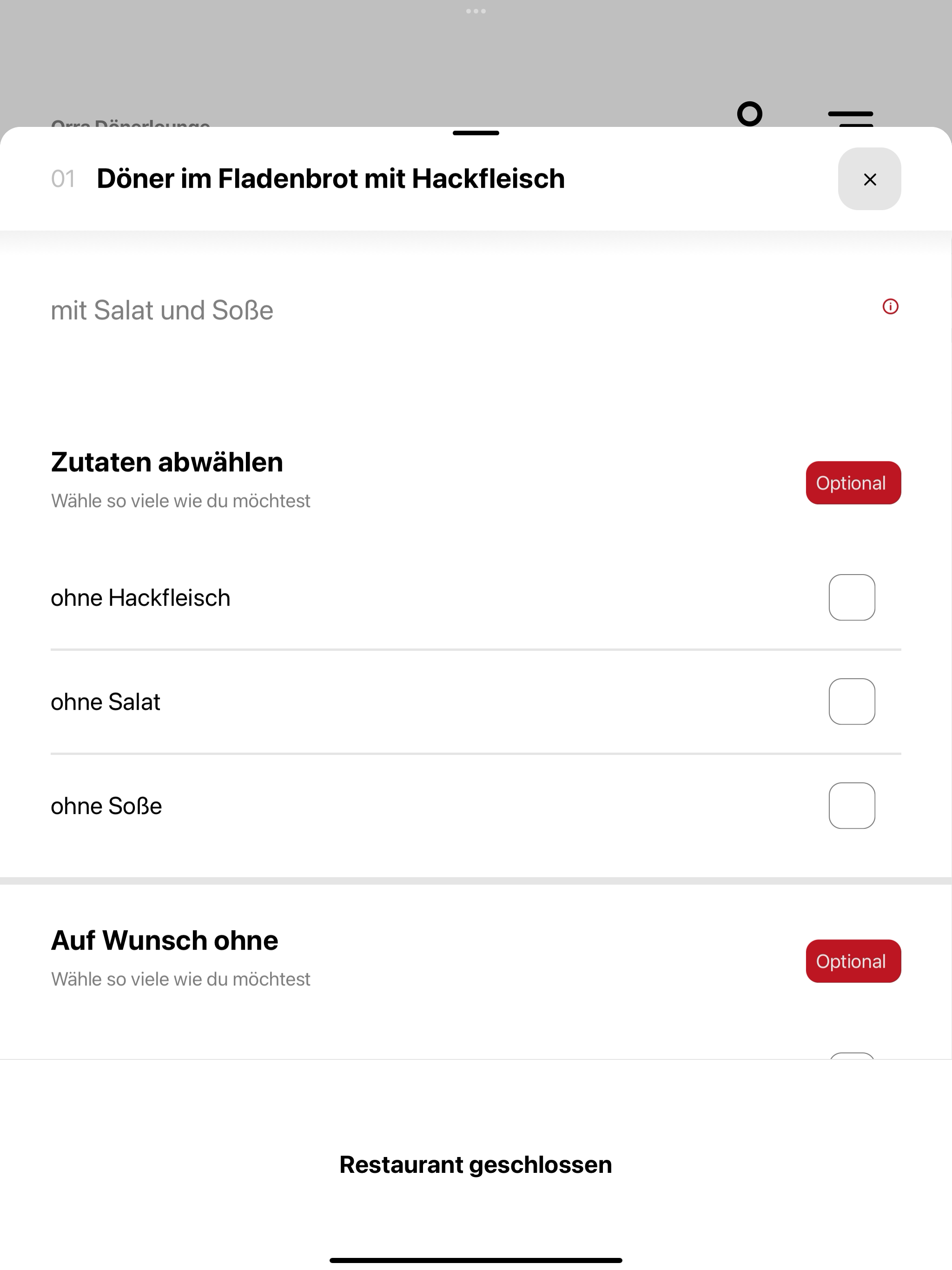Select the ohne Salat option label
This screenshot has width=952, height=1270.
click(x=106, y=702)
